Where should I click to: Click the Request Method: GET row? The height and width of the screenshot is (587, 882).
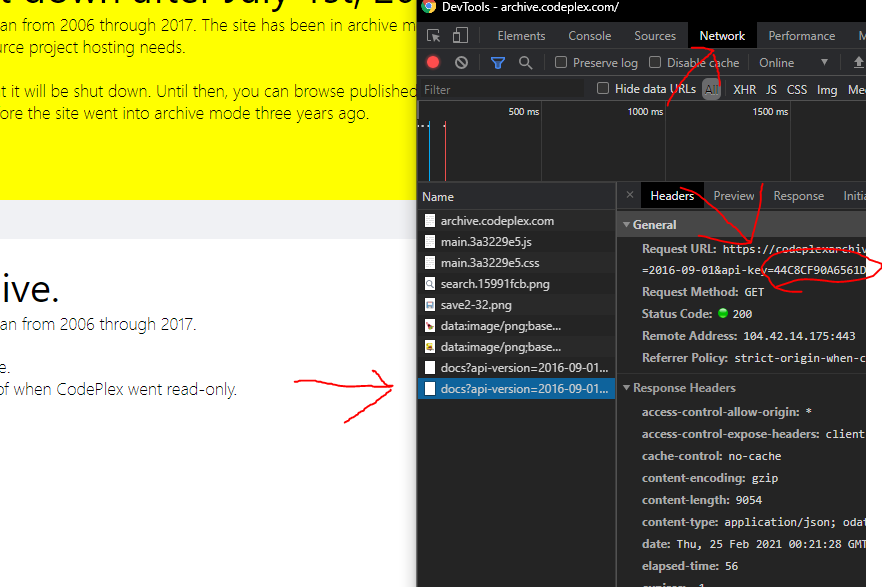703,292
